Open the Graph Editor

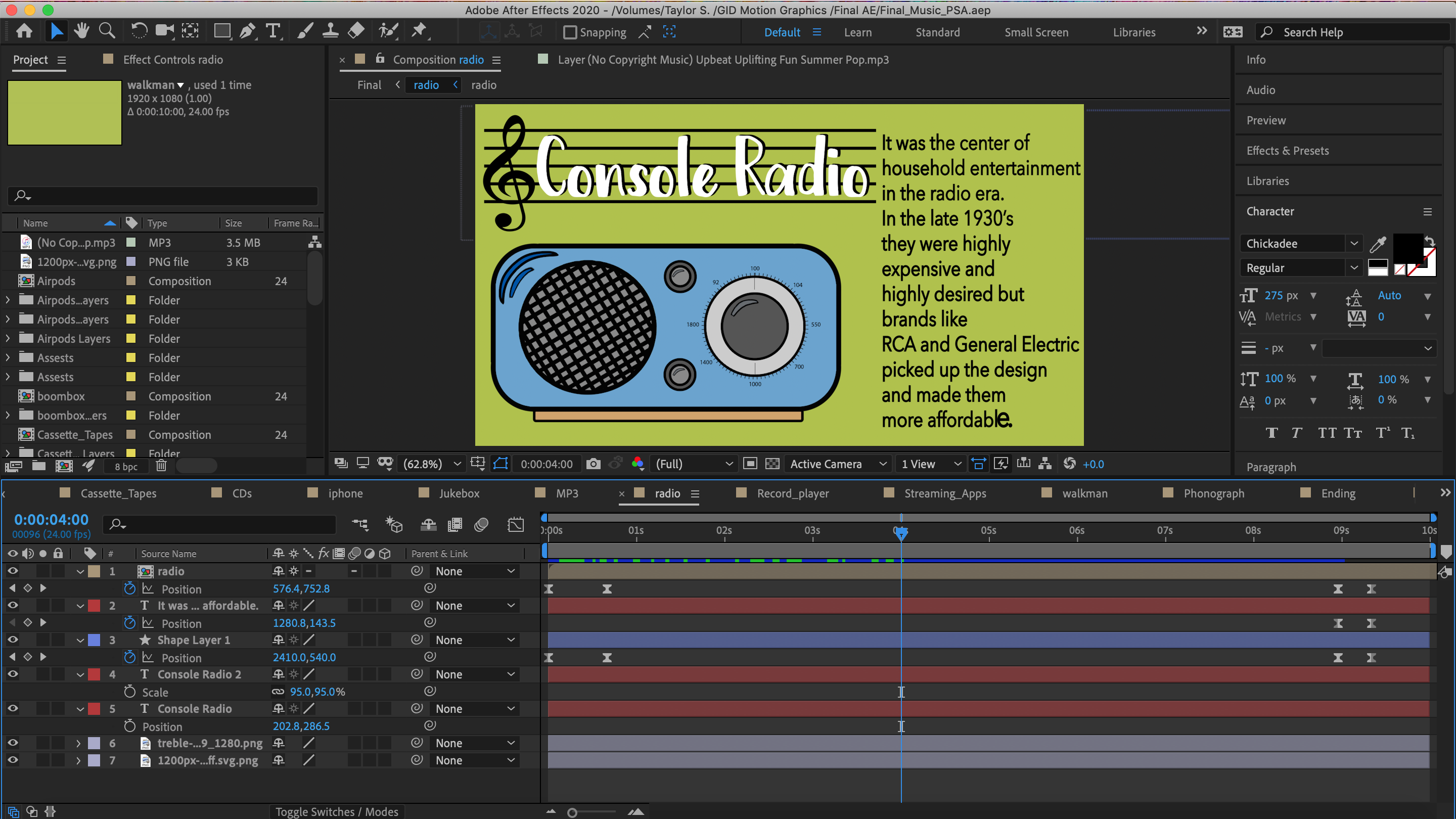point(516,525)
